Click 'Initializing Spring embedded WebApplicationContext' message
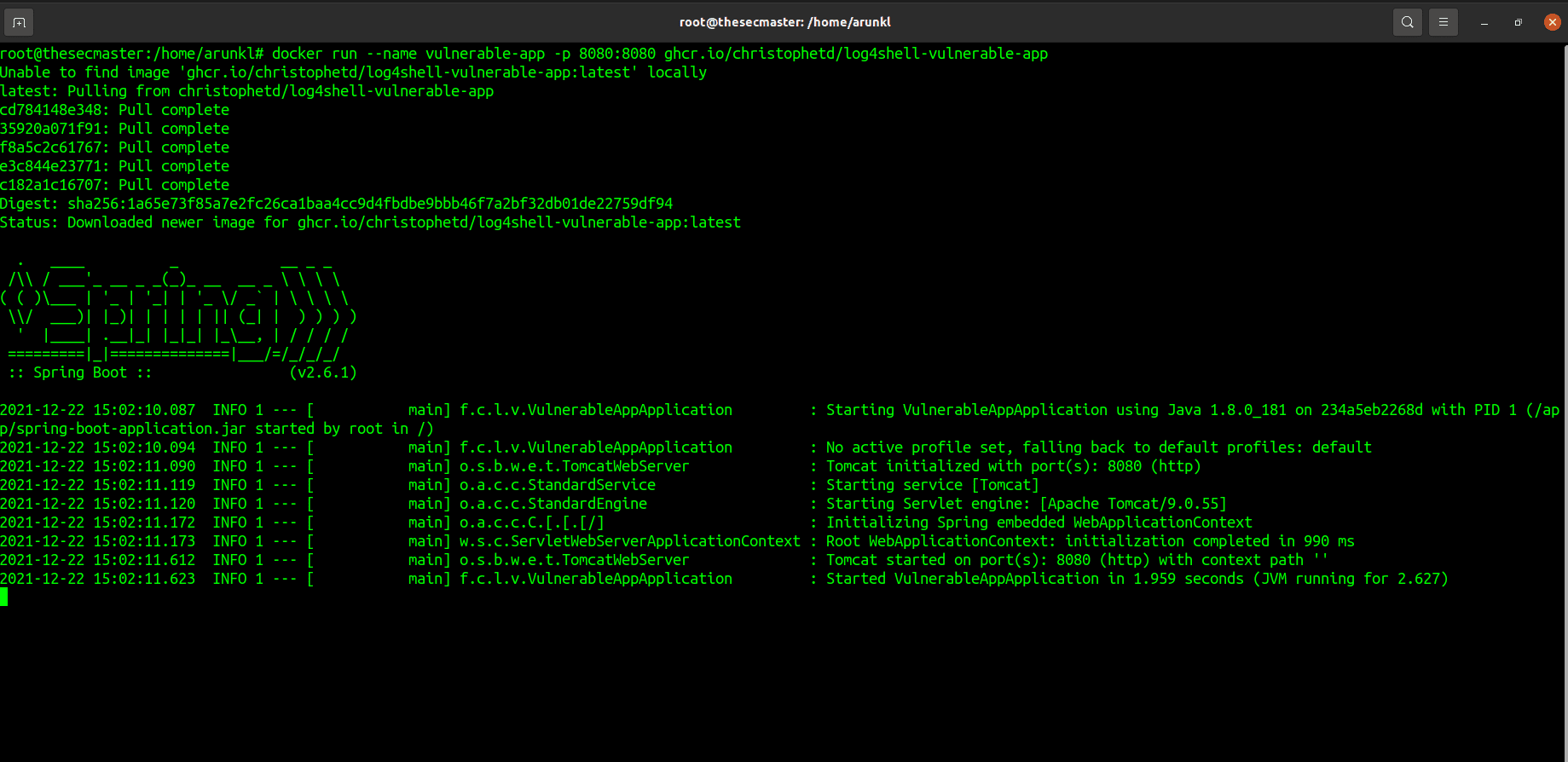 [x=1039, y=522]
